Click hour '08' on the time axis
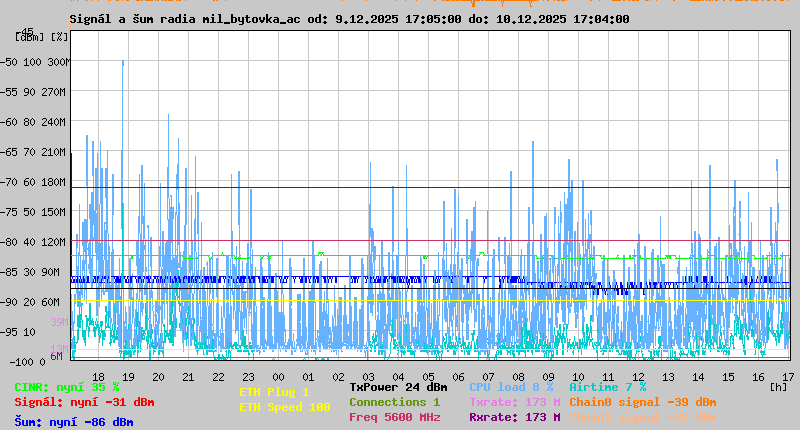800x430 pixels. pos(518,377)
